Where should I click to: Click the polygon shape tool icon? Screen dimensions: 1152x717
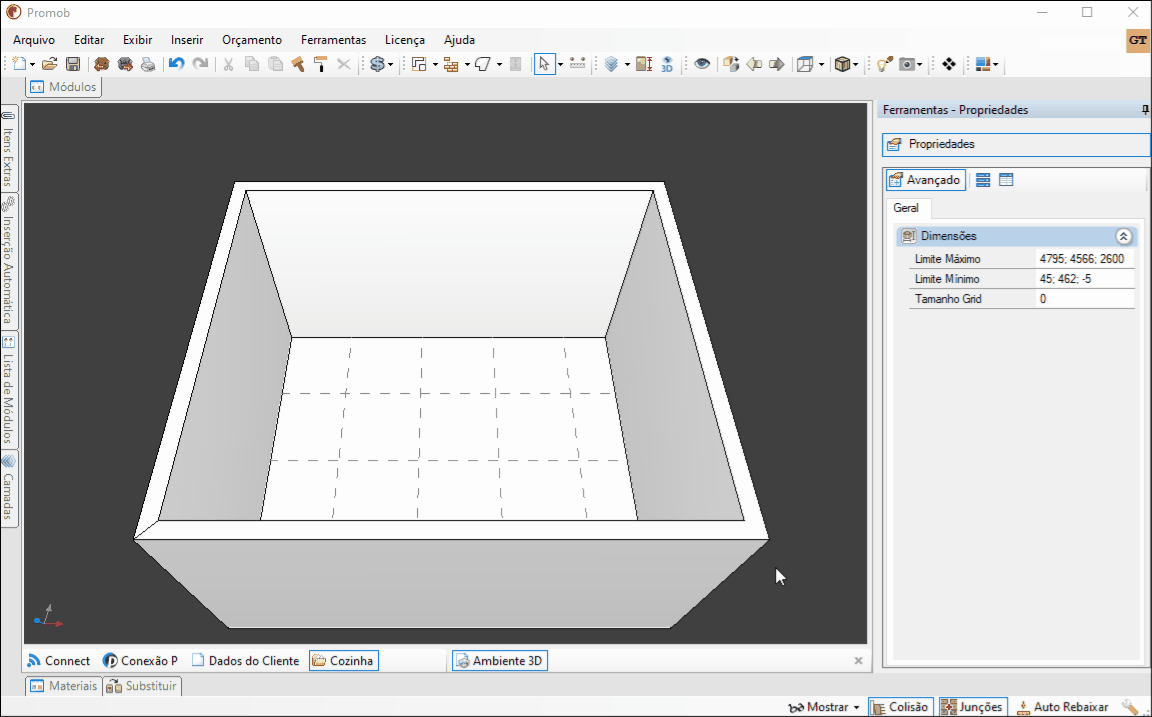(x=483, y=65)
